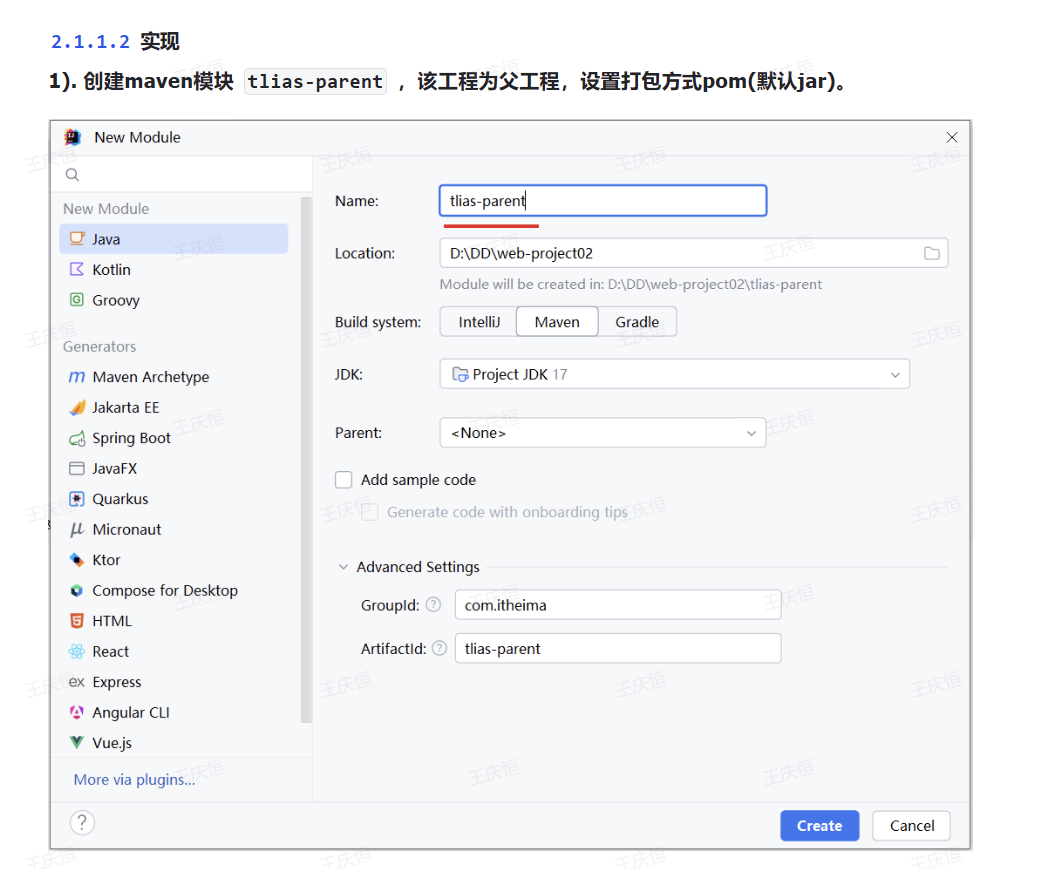Select the React generator icon
This screenshot has width=1046, height=869.
click(77, 652)
